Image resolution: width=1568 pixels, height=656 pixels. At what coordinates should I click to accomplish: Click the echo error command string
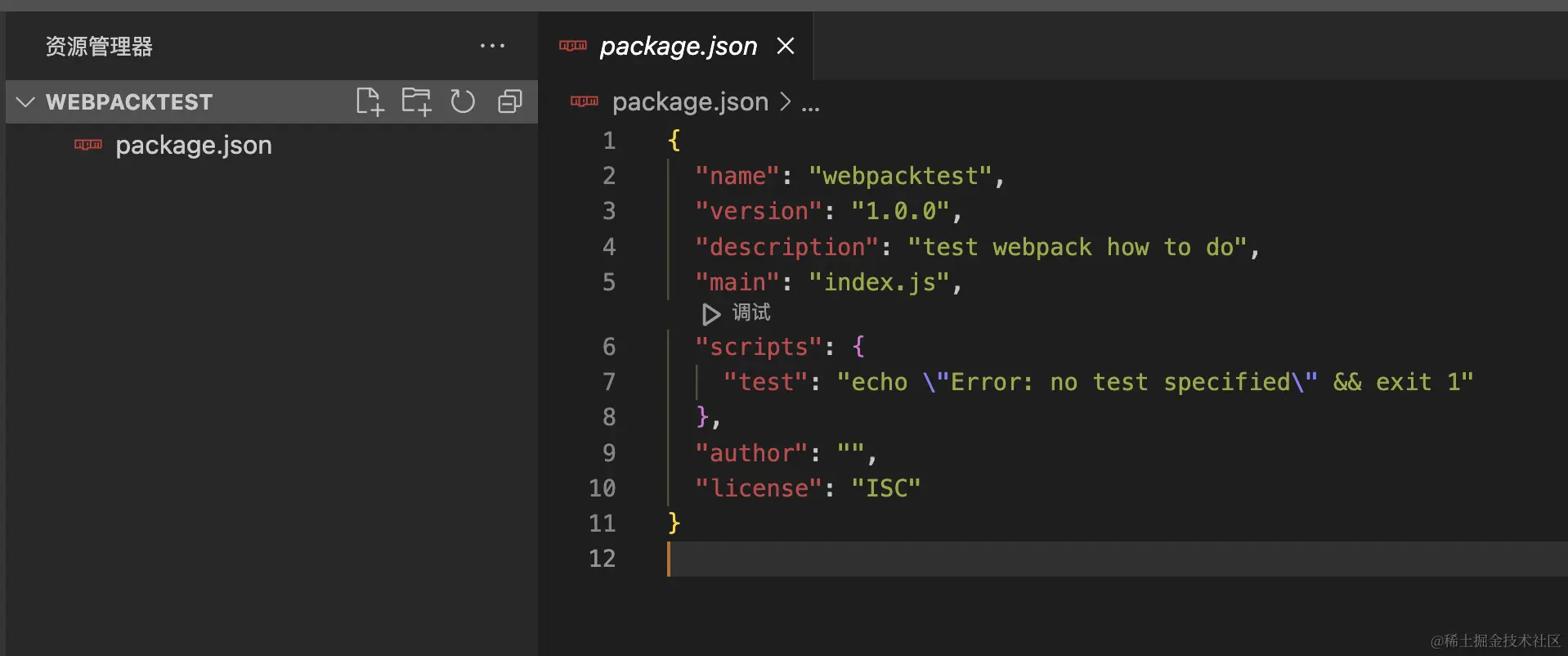click(1155, 382)
